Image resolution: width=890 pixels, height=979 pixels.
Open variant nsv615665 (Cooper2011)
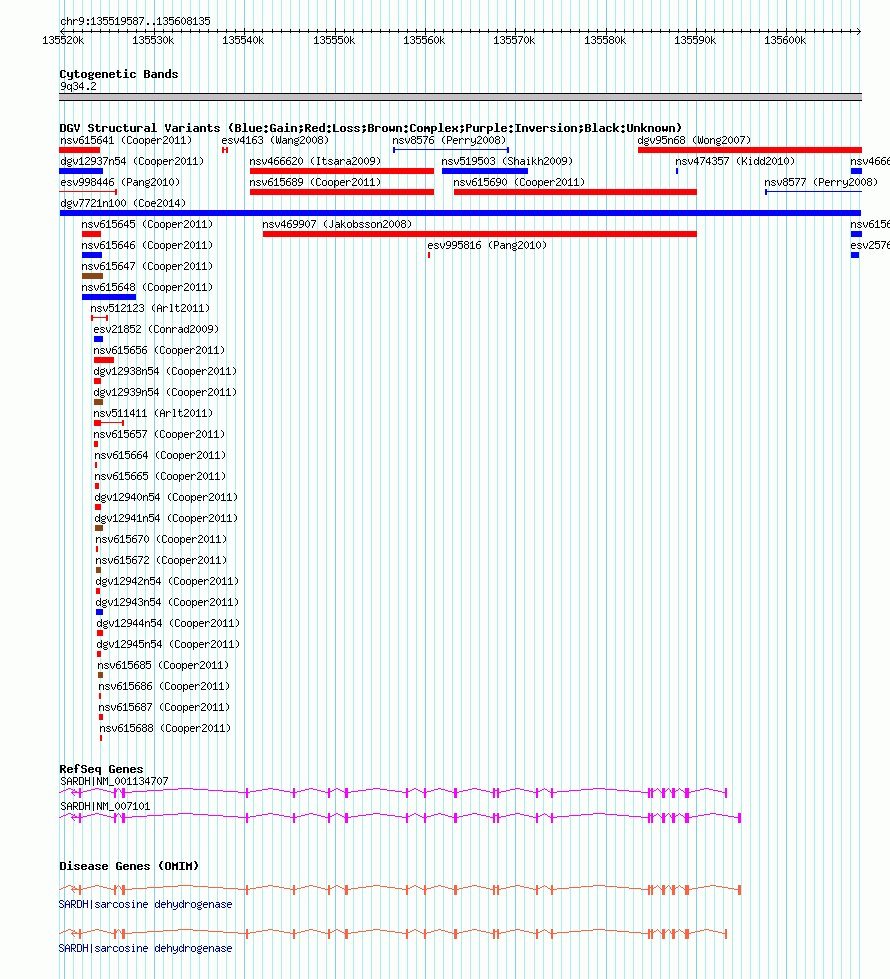tap(160, 476)
